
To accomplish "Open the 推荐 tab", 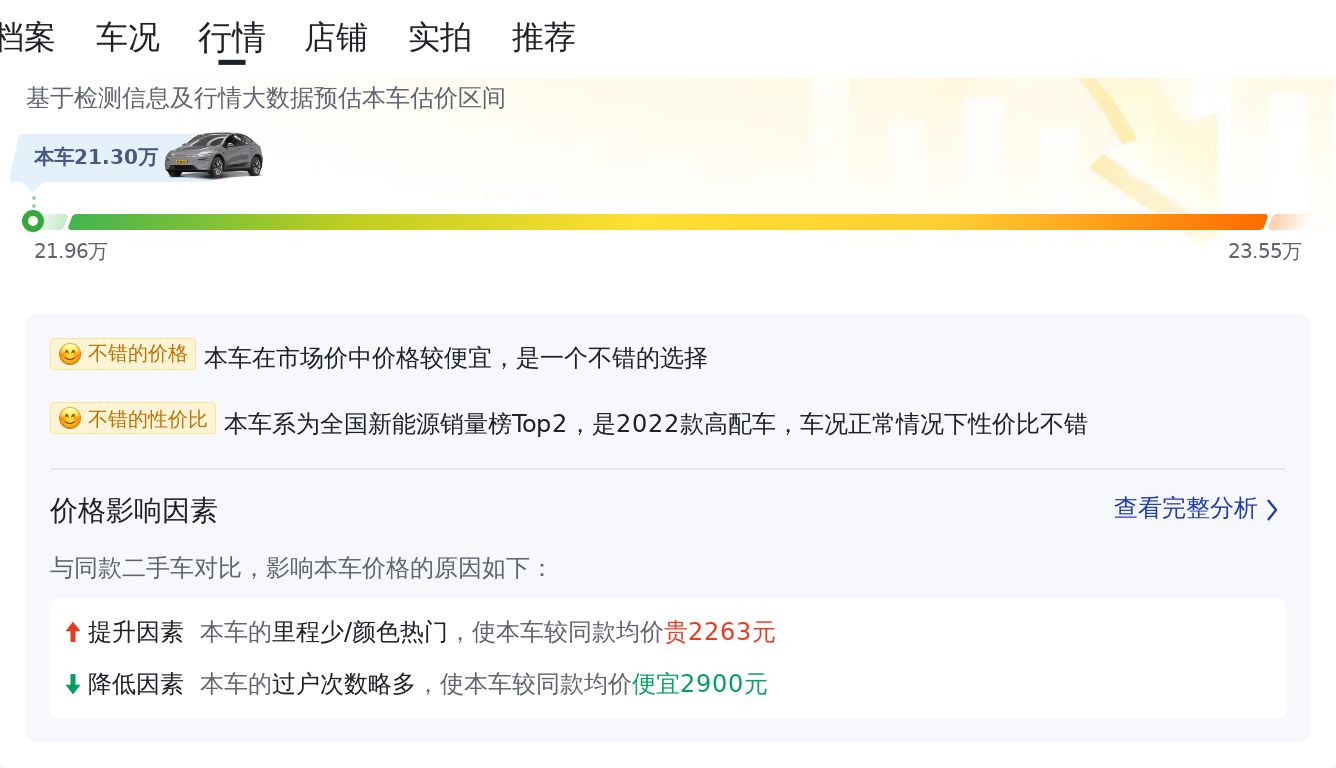I will point(544,38).
